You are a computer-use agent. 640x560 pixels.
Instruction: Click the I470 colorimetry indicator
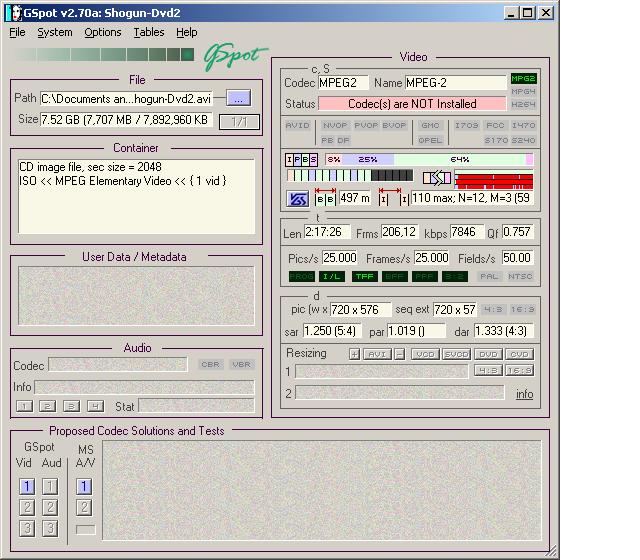coord(523,125)
